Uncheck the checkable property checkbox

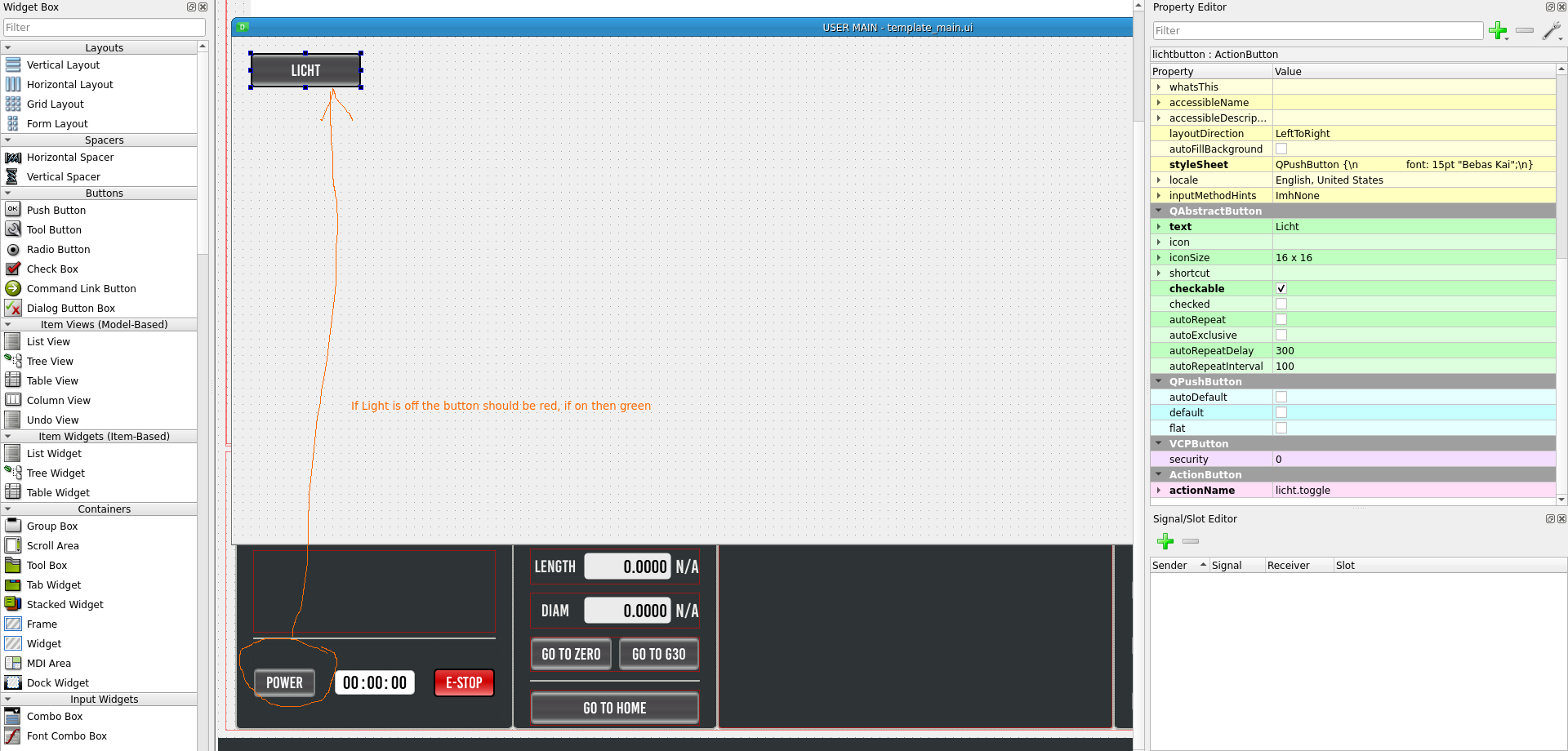click(x=1281, y=288)
